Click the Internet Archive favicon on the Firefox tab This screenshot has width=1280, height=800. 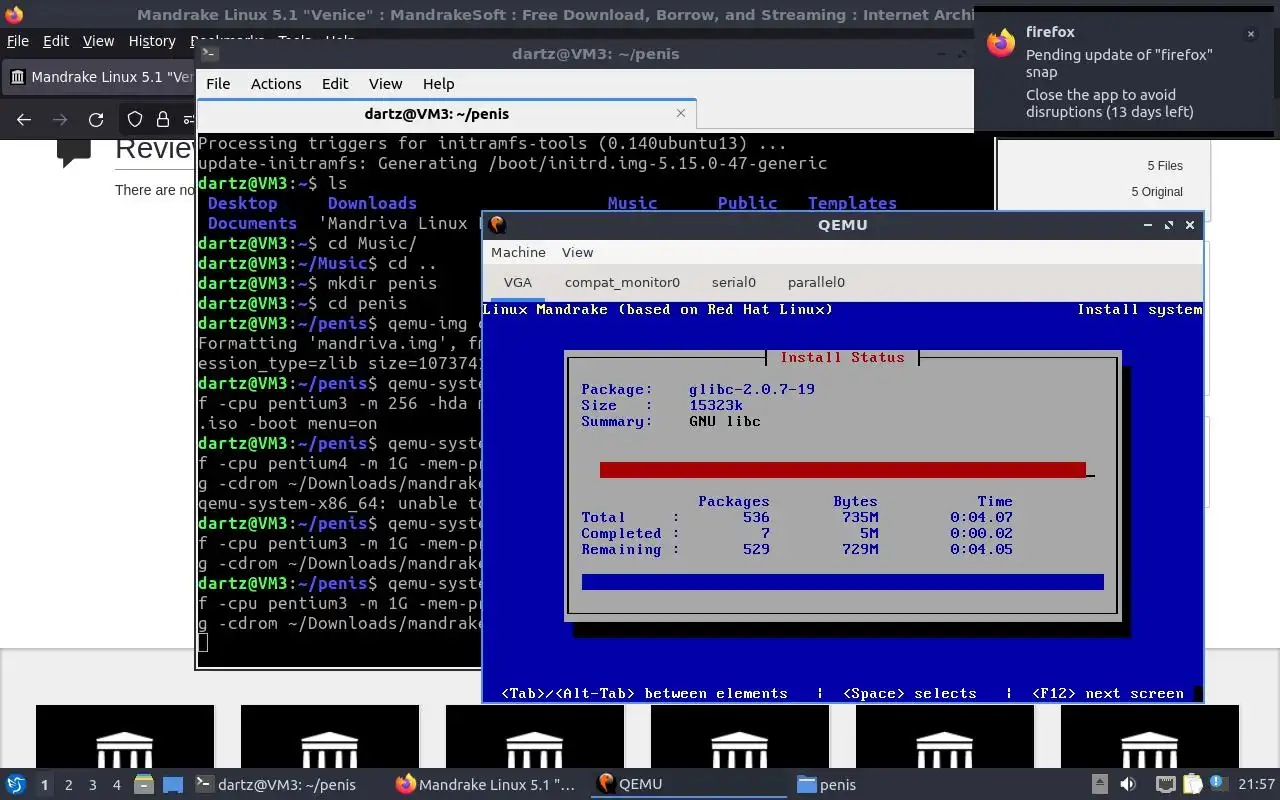(x=17, y=77)
